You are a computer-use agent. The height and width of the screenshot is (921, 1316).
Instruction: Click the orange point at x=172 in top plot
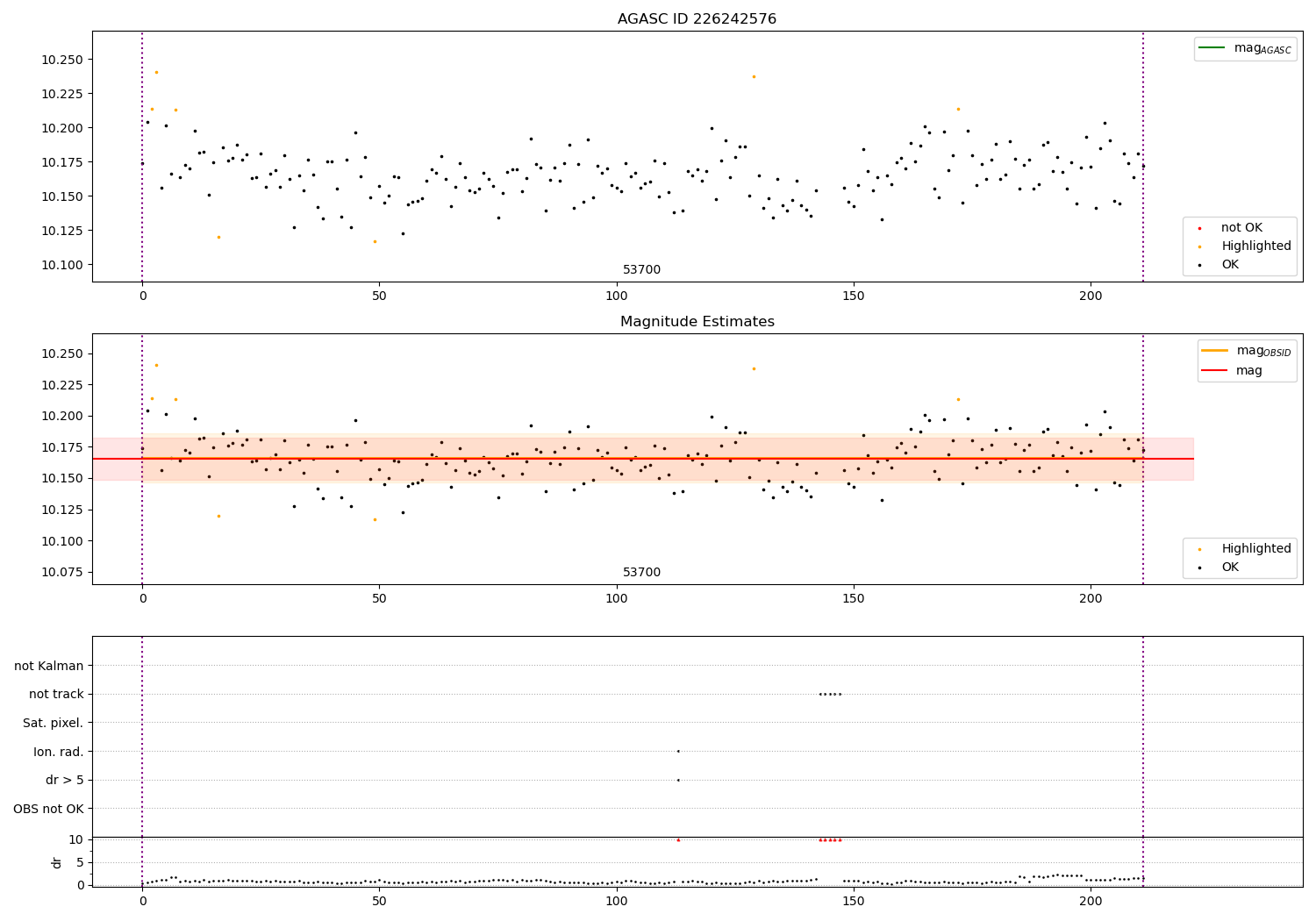point(958,109)
